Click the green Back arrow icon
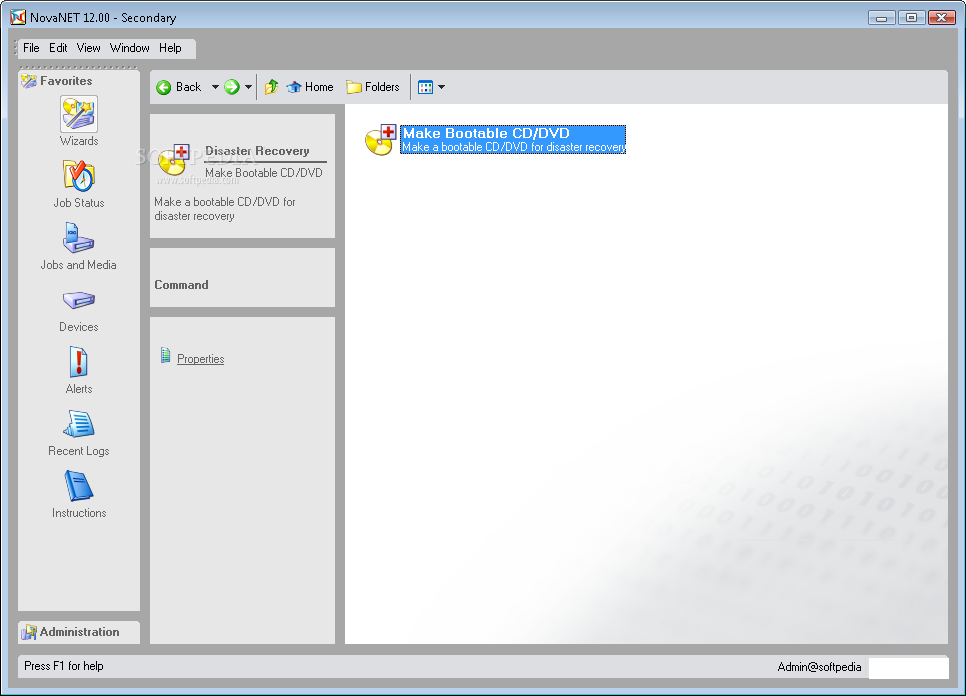Viewport: 966px width, 696px height. tap(163, 87)
